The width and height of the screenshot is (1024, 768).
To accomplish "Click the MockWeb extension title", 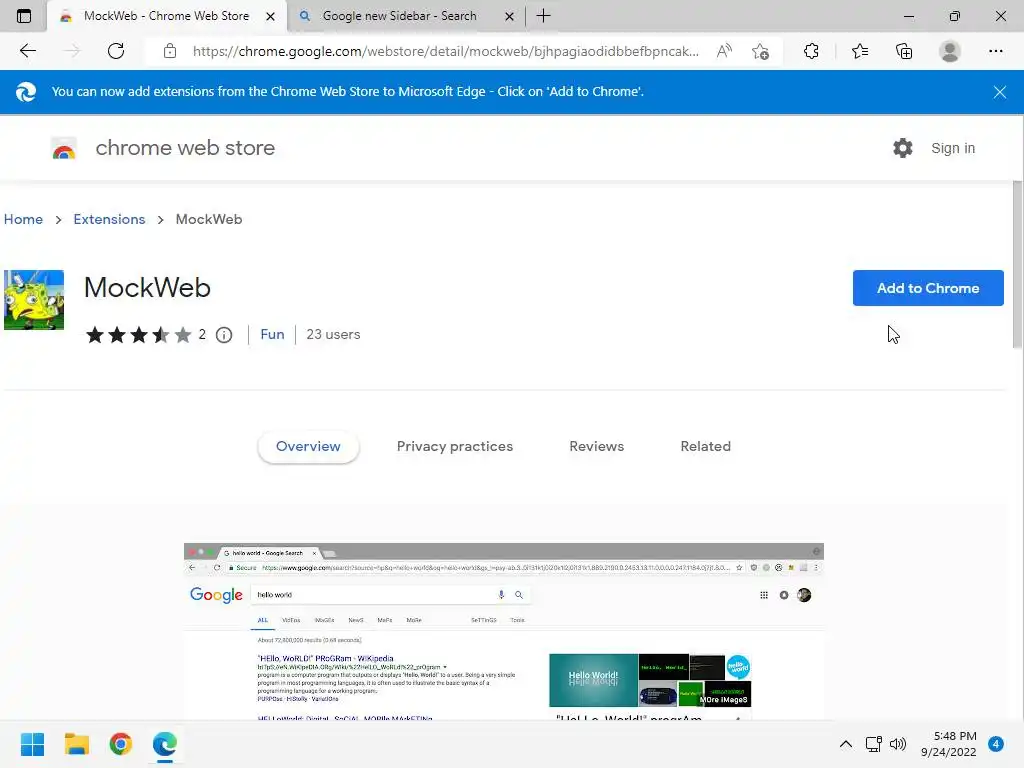I will point(148,288).
